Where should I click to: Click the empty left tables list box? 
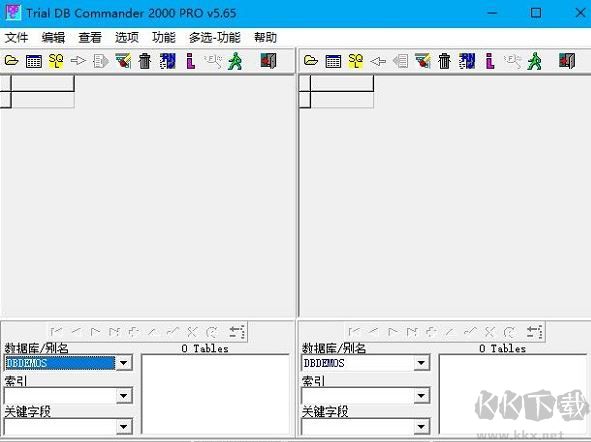coord(216,394)
